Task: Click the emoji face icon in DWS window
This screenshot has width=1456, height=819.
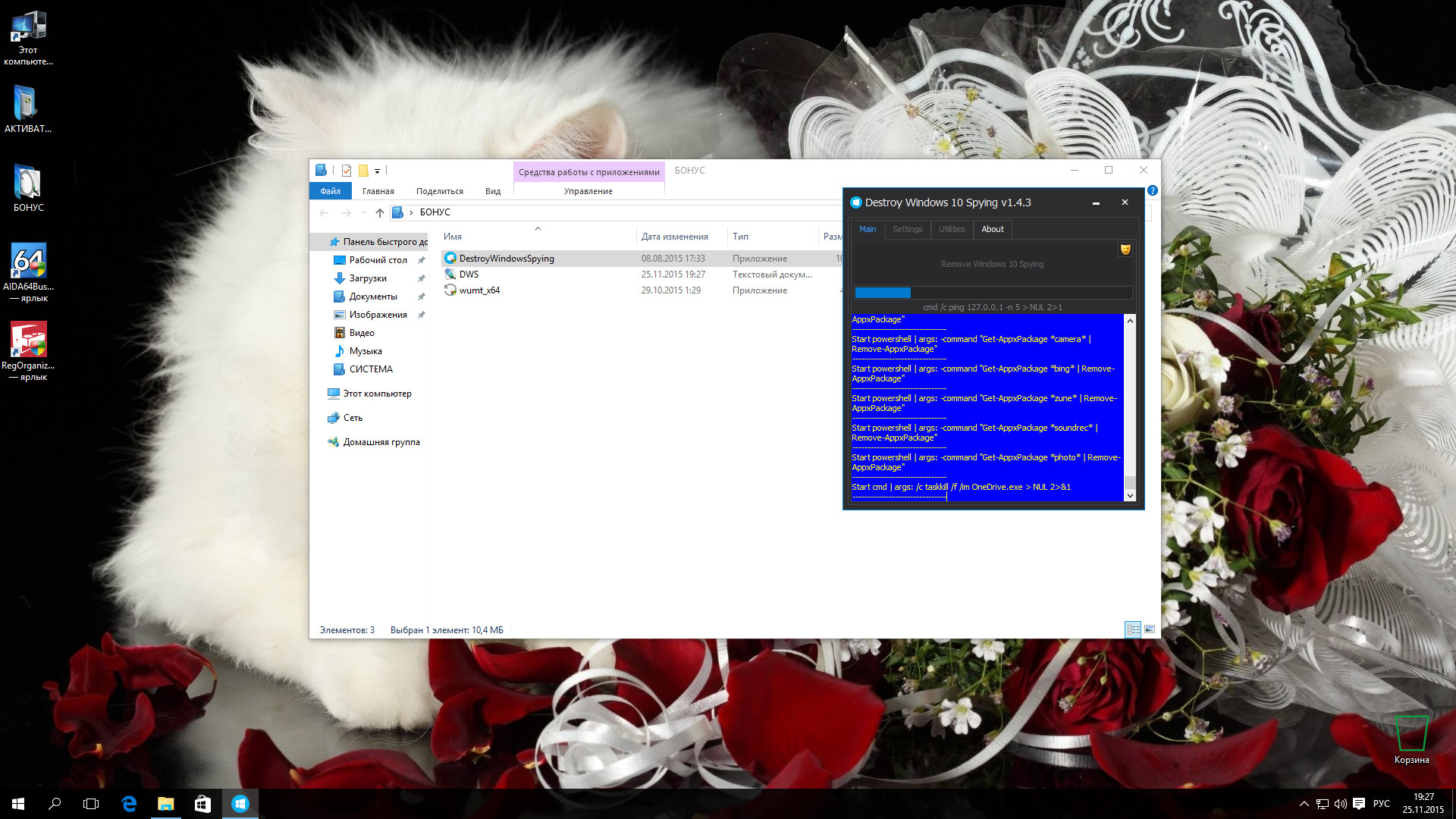Action: [x=1125, y=249]
